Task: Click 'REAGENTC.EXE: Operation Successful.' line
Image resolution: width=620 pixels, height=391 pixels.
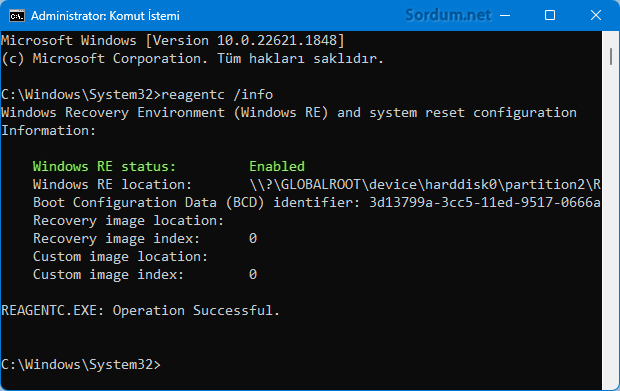Action: (140, 310)
